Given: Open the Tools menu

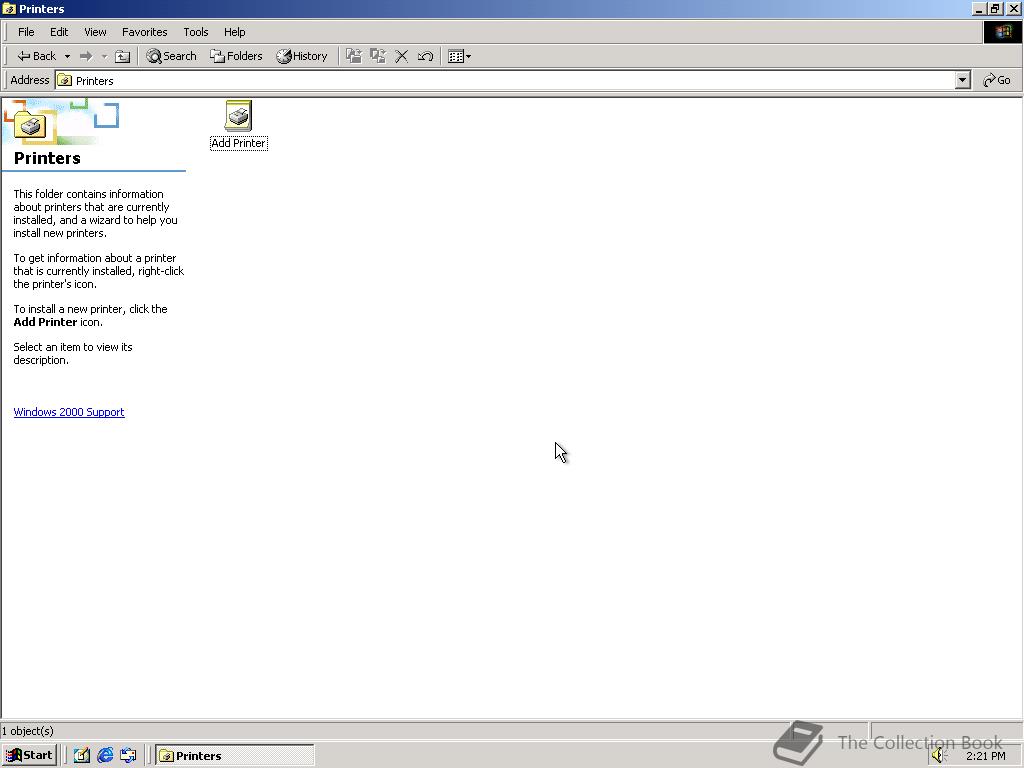Looking at the screenshot, I should [x=195, y=32].
